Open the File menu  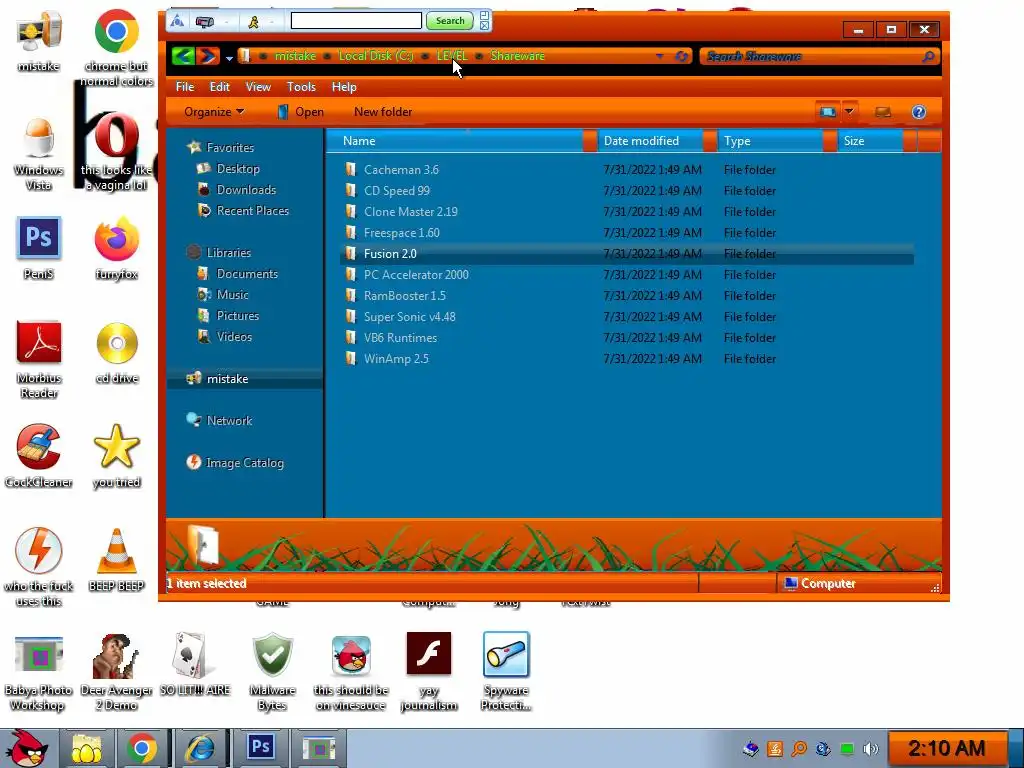coord(185,87)
